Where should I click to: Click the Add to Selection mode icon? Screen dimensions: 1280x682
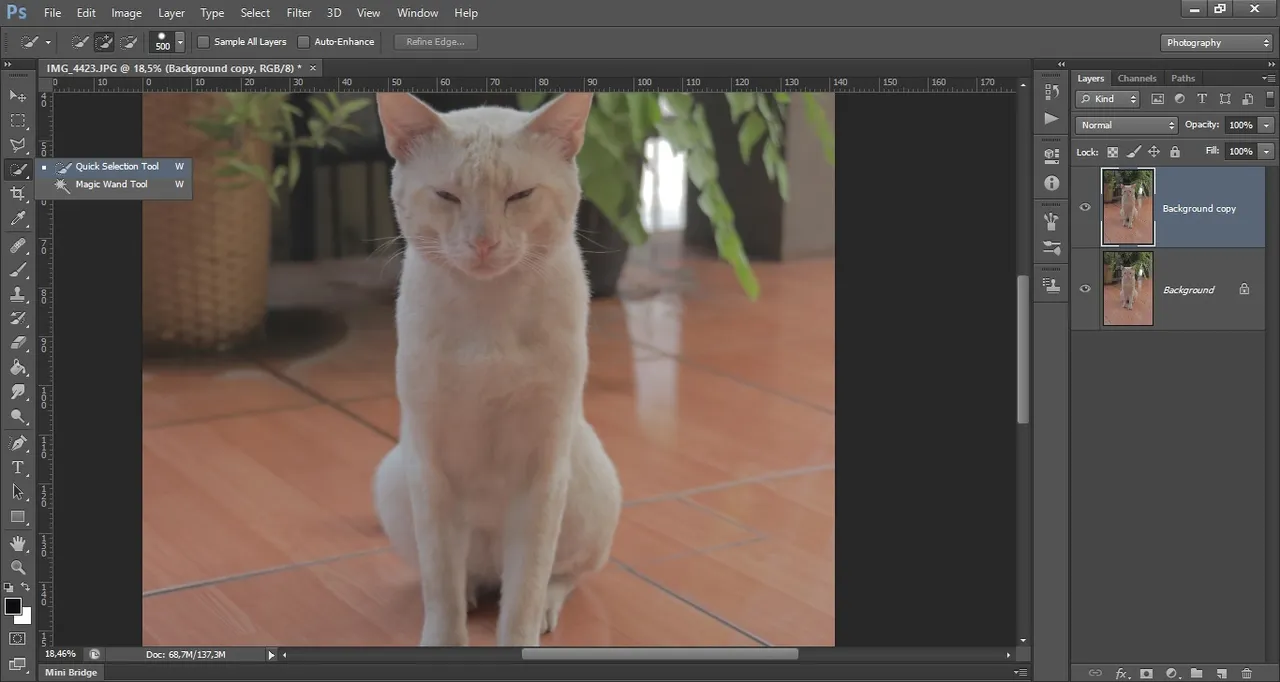pyautogui.click(x=104, y=42)
